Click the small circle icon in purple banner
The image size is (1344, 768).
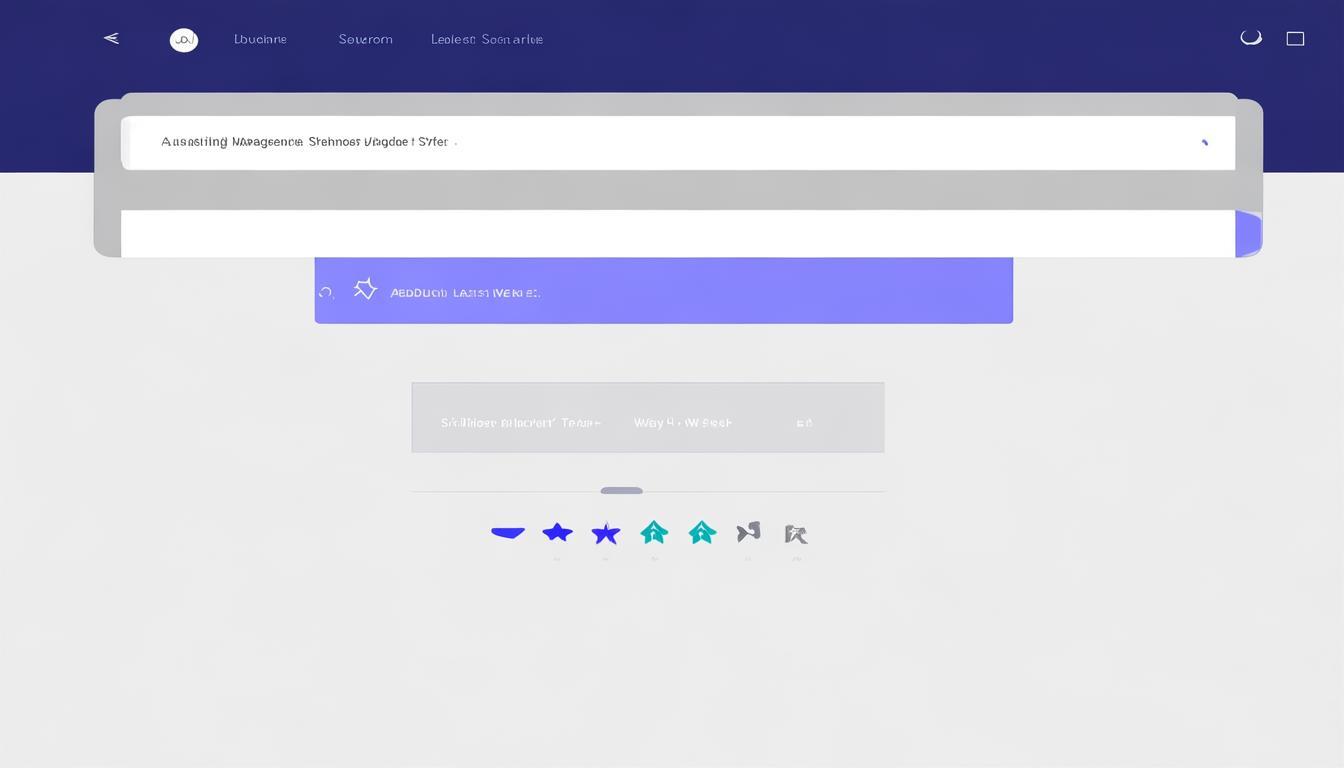pos(325,293)
